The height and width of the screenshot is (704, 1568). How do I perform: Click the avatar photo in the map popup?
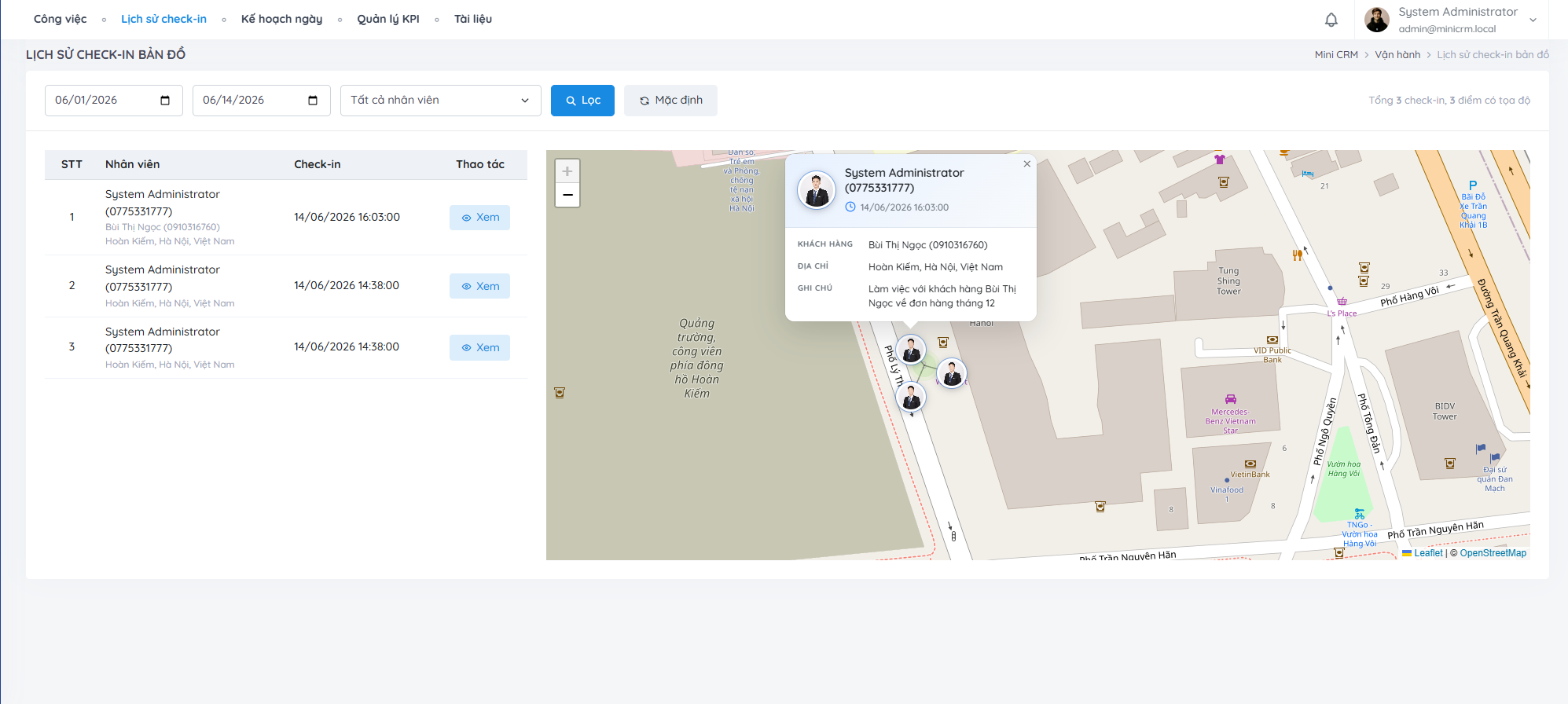[x=817, y=190]
